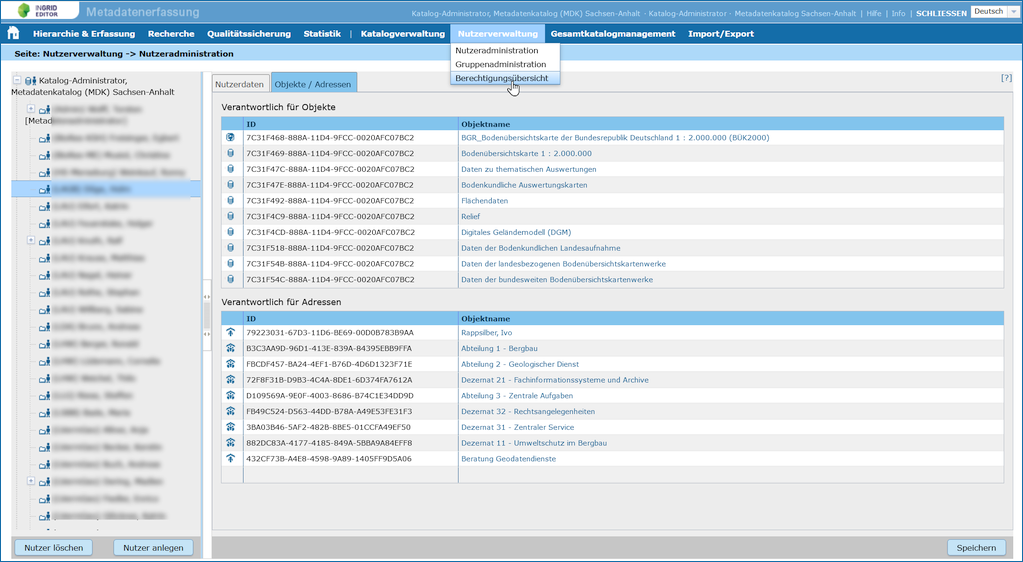Viewport: 1023px width, 562px height.
Task: Click user icon of the highlighted tree entry
Action: [x=44, y=190]
